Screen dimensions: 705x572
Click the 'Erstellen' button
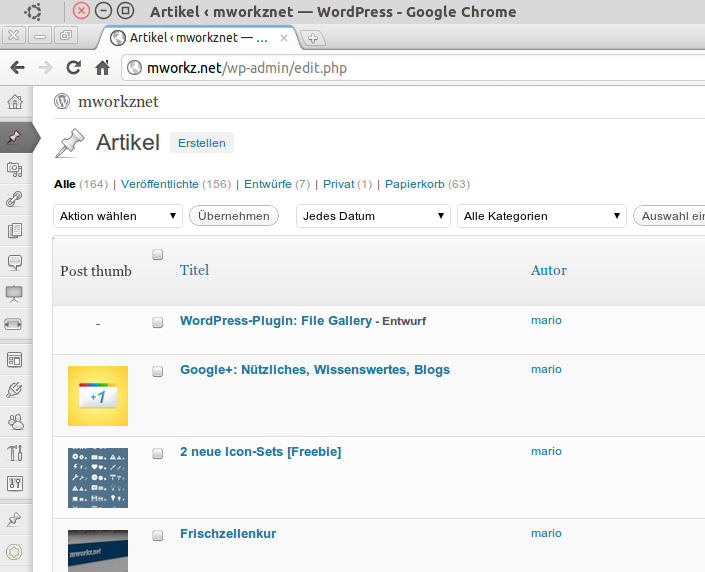pyautogui.click(x=201, y=143)
